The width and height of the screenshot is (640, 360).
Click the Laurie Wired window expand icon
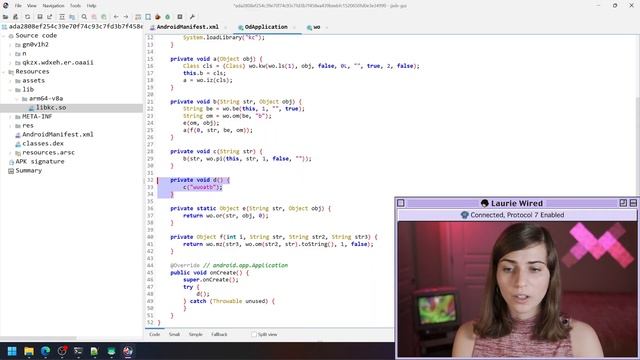(623, 203)
